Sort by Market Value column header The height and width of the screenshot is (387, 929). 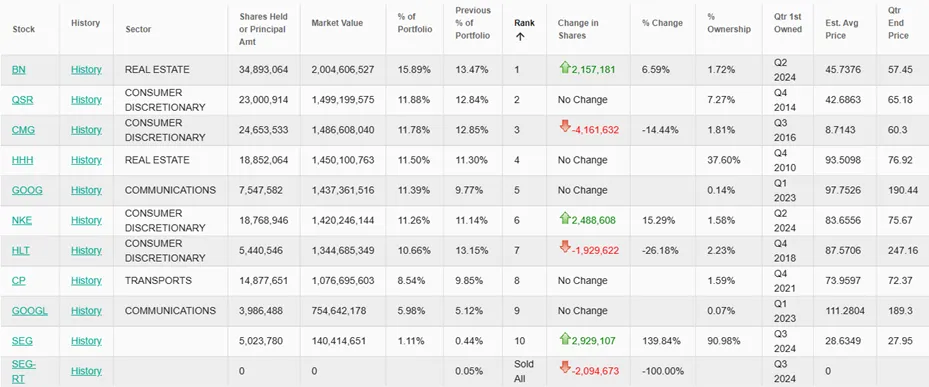[x=337, y=23]
